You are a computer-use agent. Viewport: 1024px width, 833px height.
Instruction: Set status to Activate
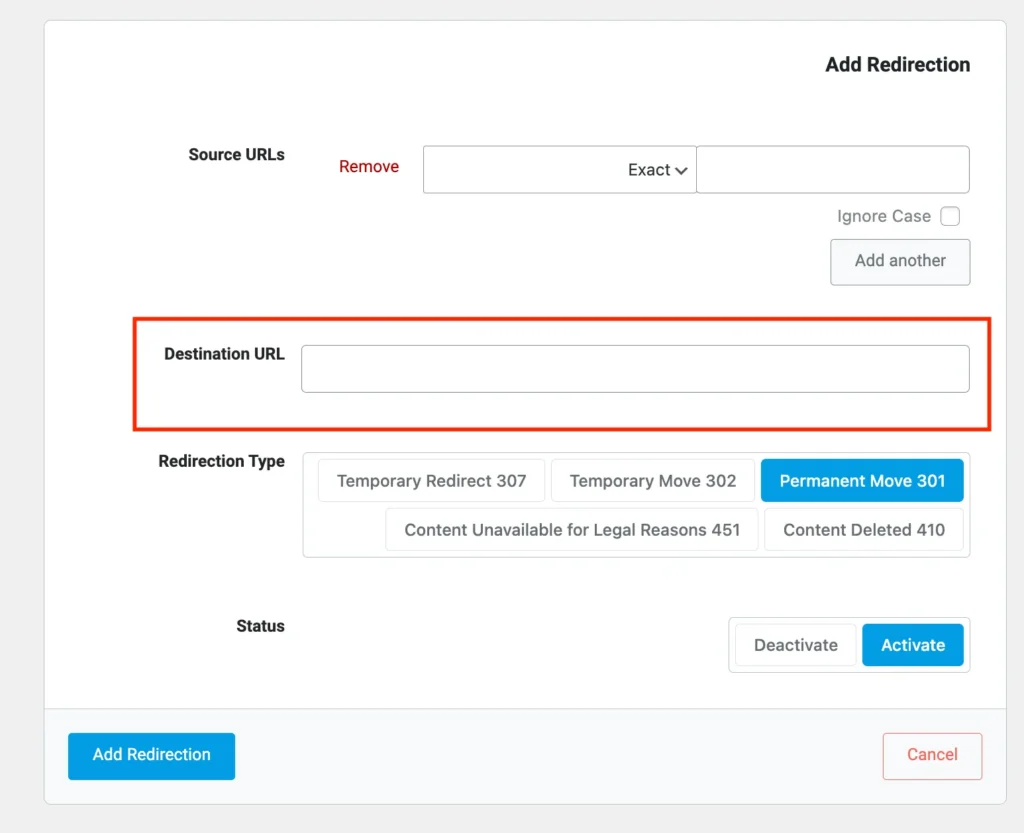(913, 645)
